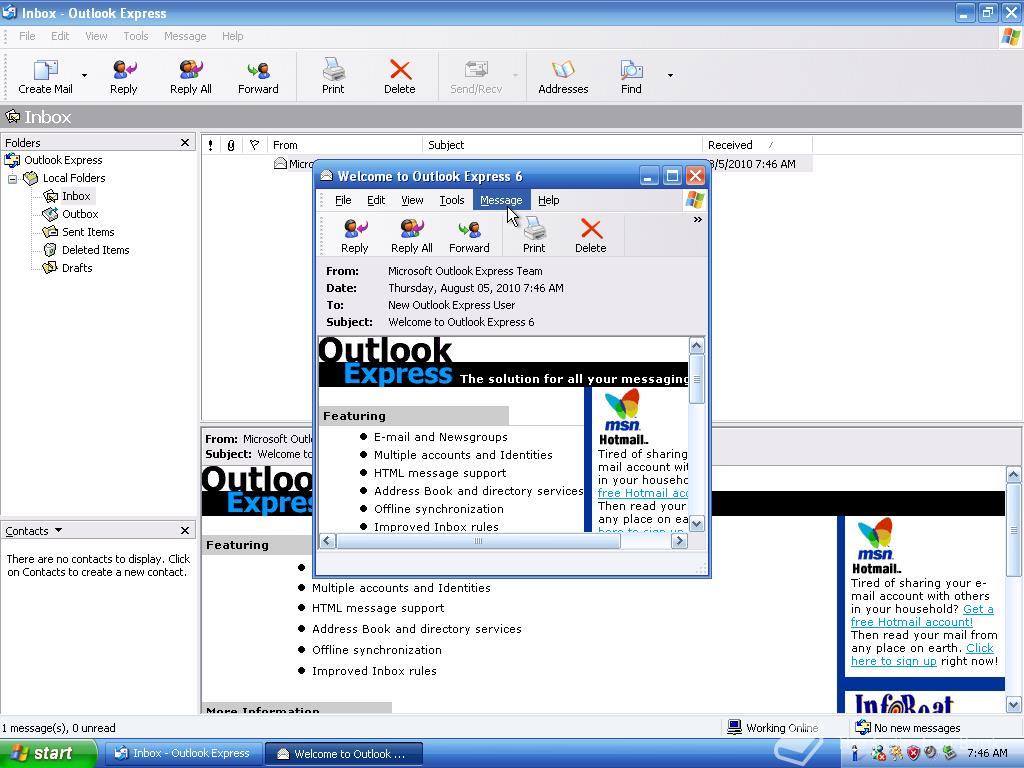Sort by Attachment column header
The image size is (1024, 768).
coord(231,145)
